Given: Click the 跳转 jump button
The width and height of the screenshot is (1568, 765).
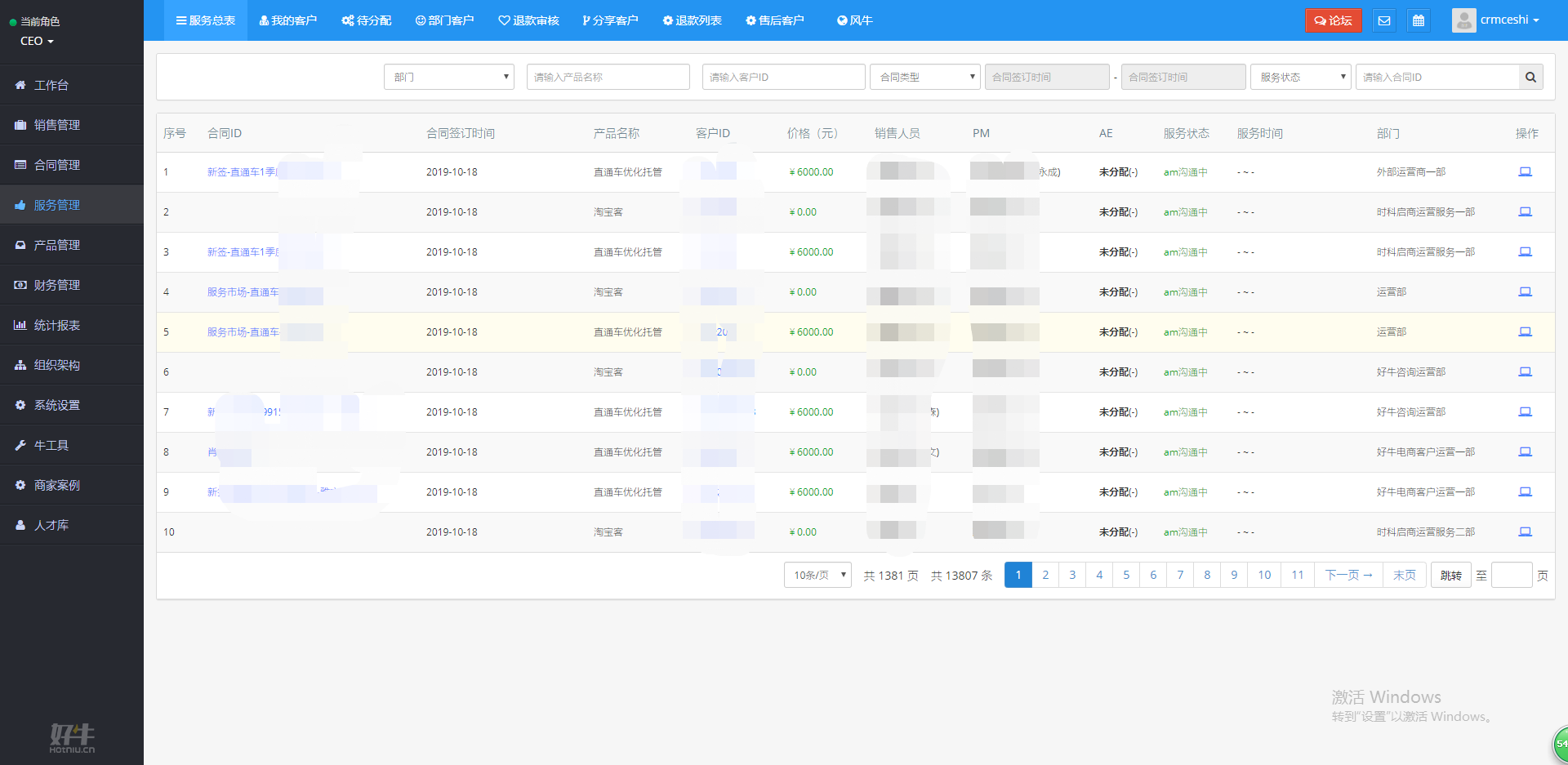Looking at the screenshot, I should pyautogui.click(x=1450, y=575).
